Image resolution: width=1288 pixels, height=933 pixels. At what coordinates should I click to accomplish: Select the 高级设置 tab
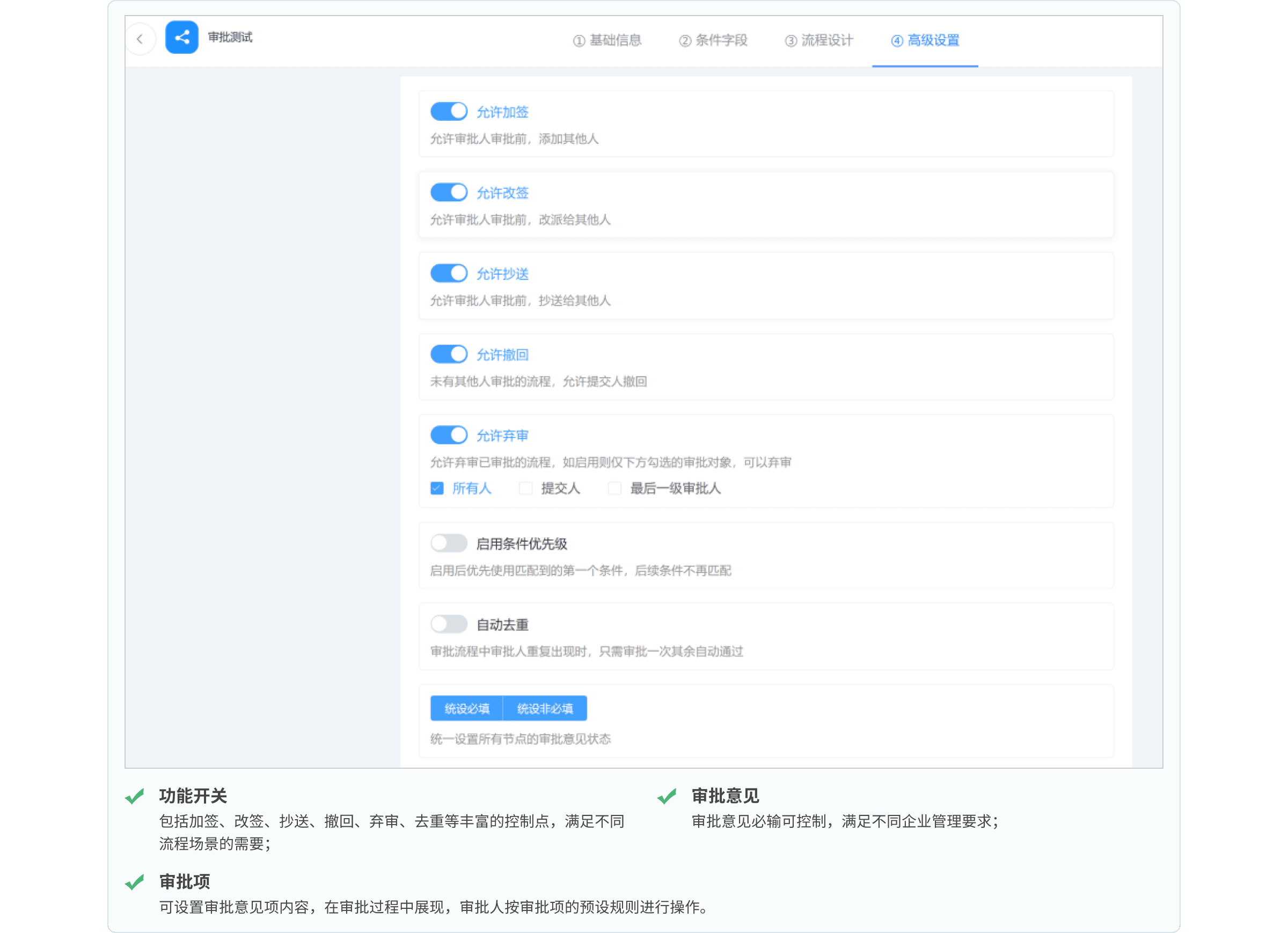coord(925,40)
